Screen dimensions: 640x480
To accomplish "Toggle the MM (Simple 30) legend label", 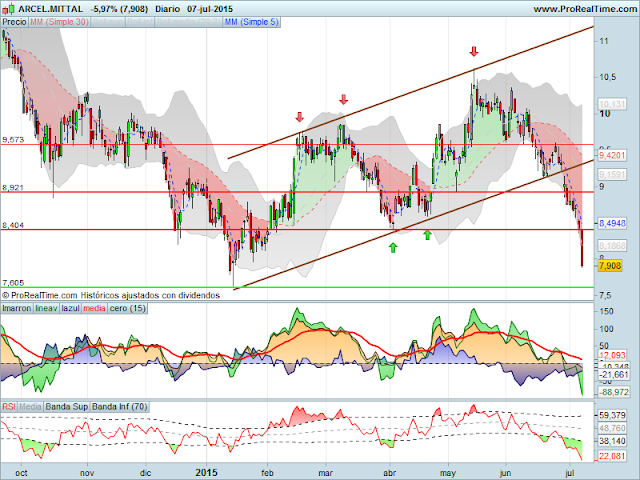I will click(59, 22).
